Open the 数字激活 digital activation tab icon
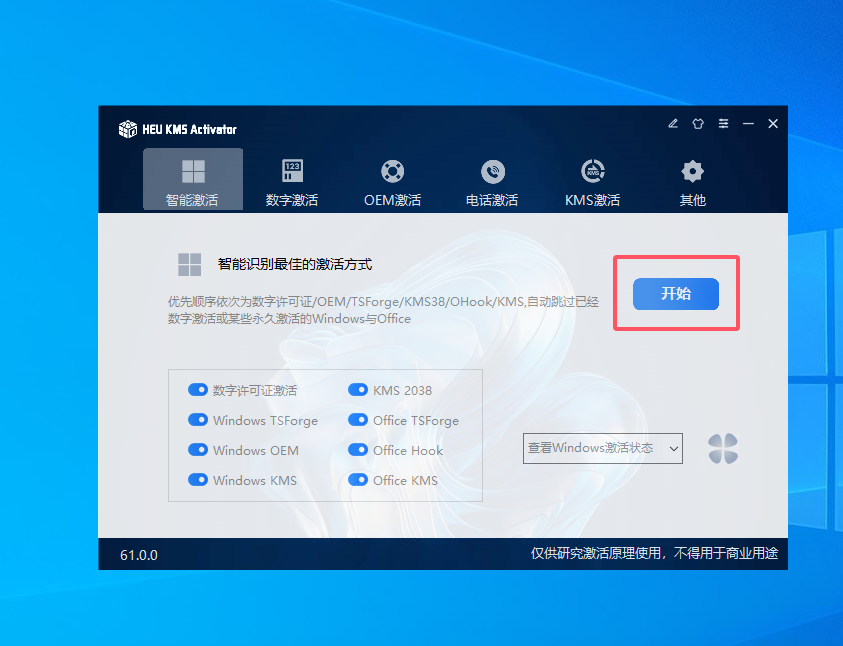 point(292,171)
